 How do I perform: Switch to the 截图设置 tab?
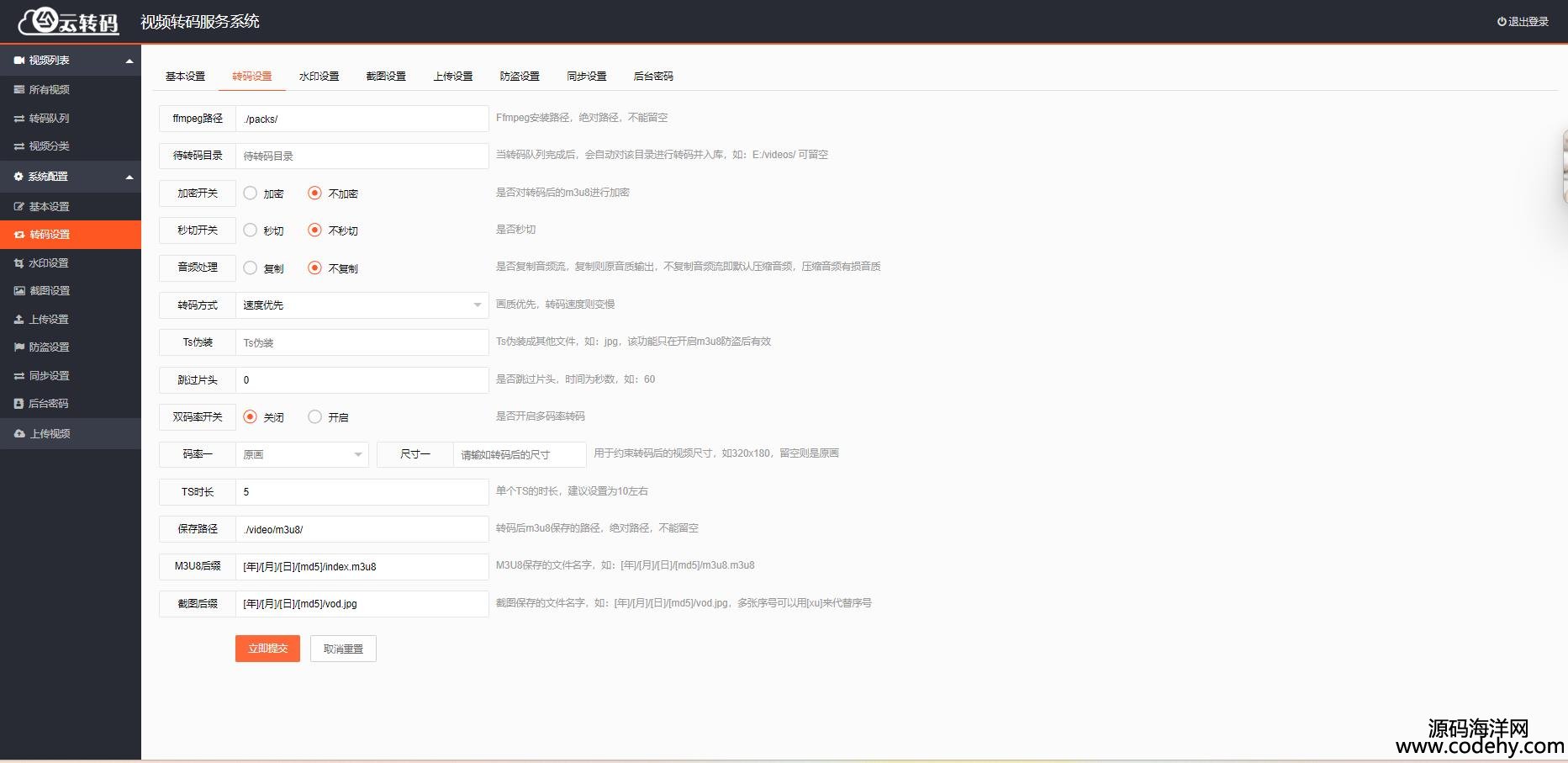pyautogui.click(x=386, y=77)
